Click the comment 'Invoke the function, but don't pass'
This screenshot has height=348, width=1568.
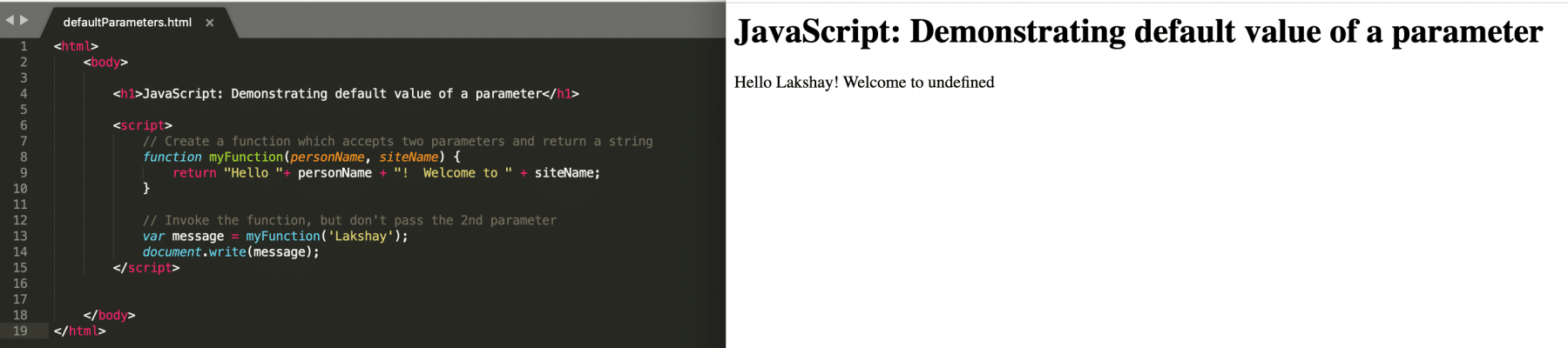tap(349, 221)
